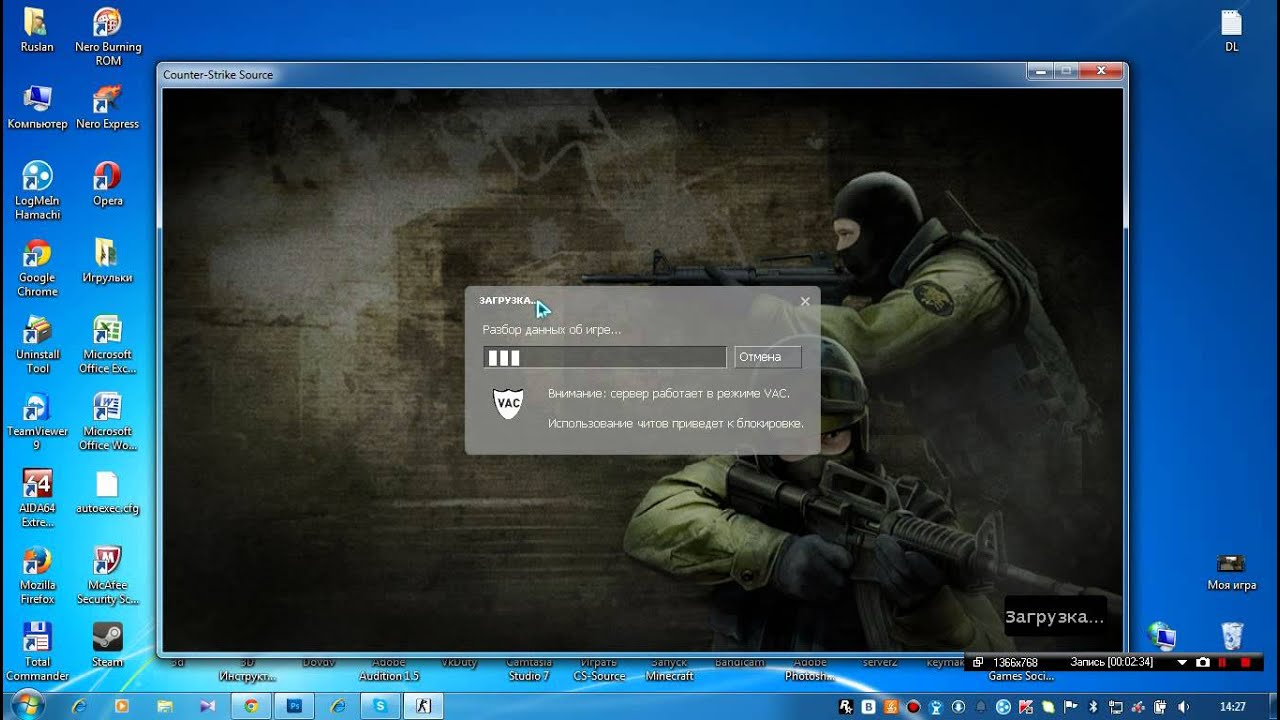Image resolution: width=1280 pixels, height=720 pixels.
Task: Open the Windows Start menu
Action: point(27,705)
